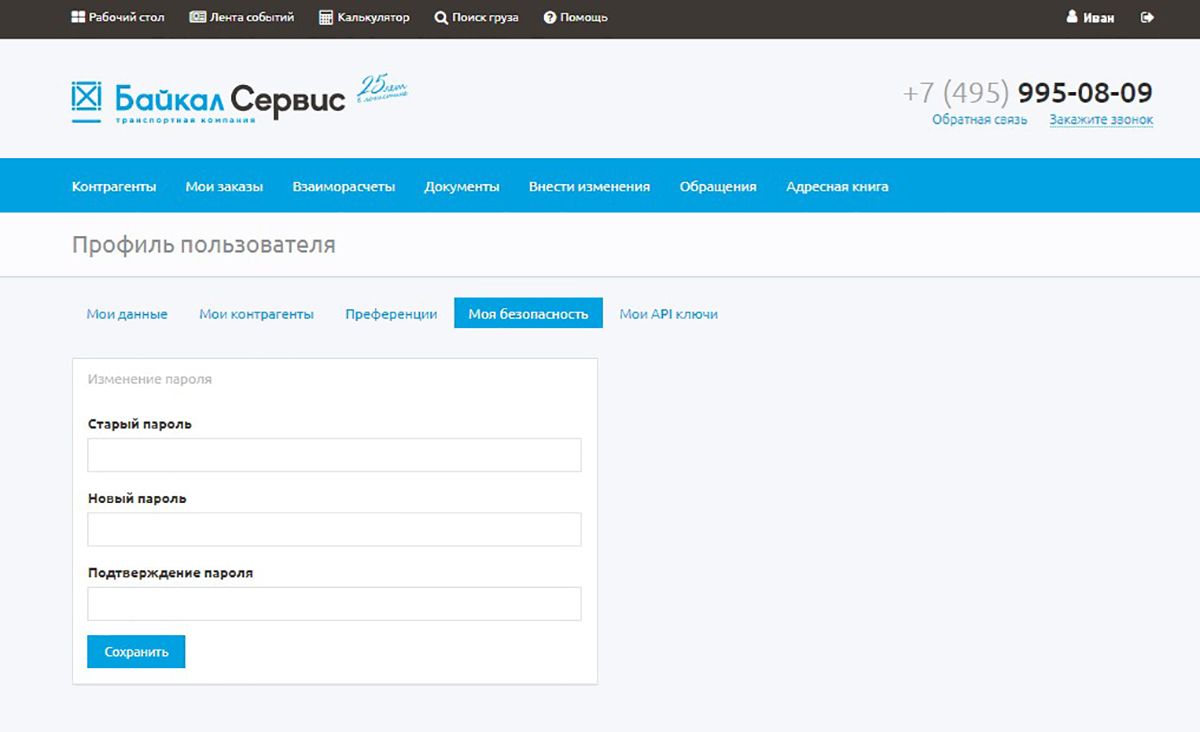
Task: Focus the Старый пароль input field
Action: (x=334, y=455)
